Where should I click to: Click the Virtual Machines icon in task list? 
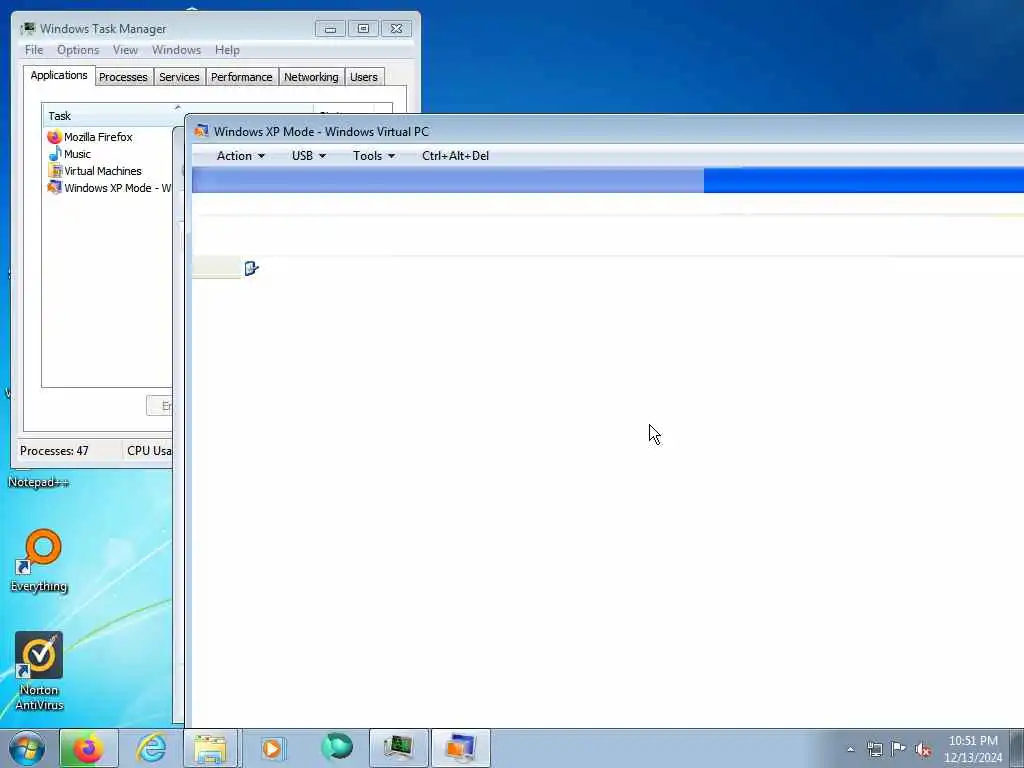(54, 170)
